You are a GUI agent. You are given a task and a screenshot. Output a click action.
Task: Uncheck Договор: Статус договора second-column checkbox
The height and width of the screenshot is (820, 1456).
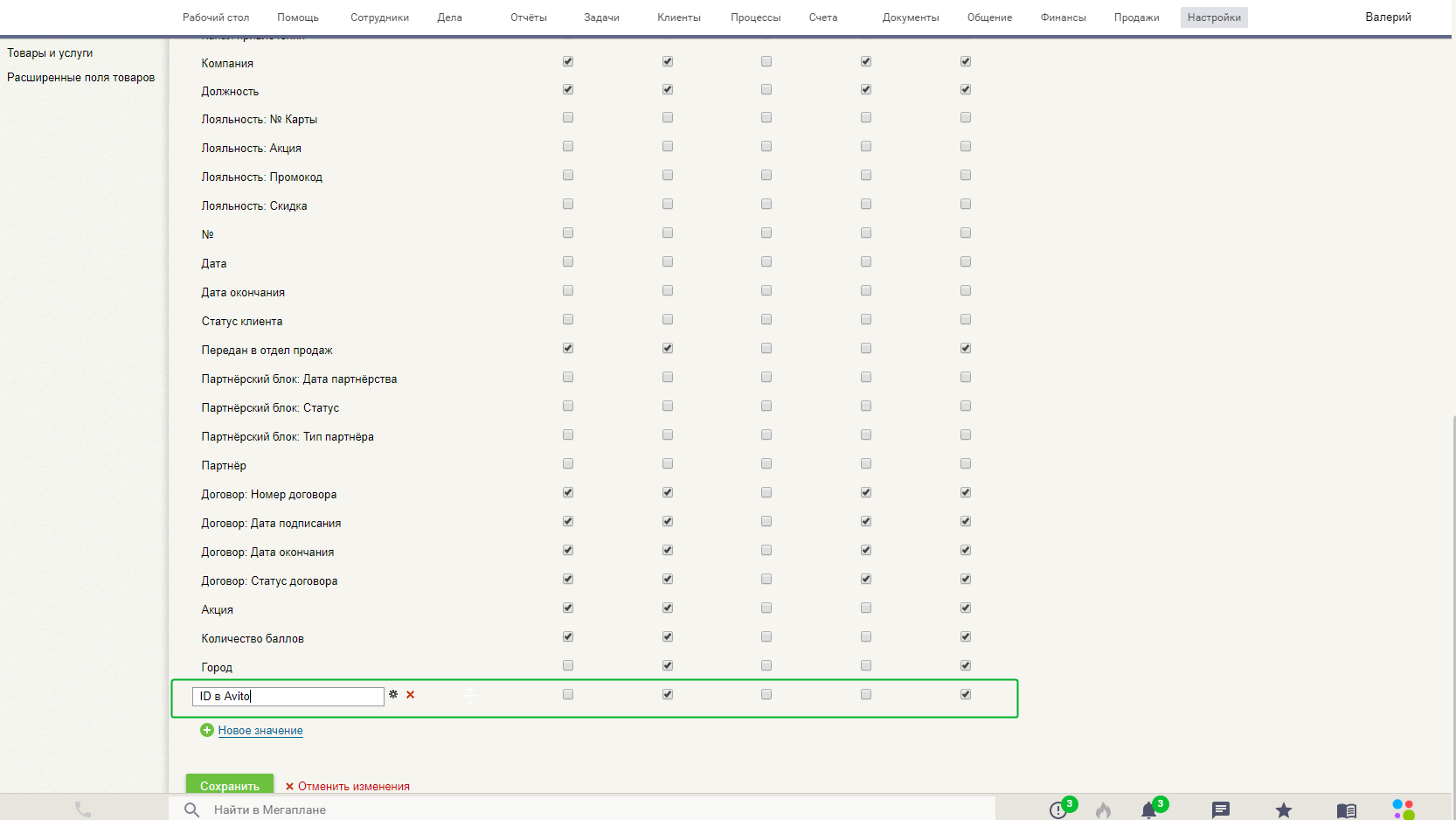click(668, 579)
